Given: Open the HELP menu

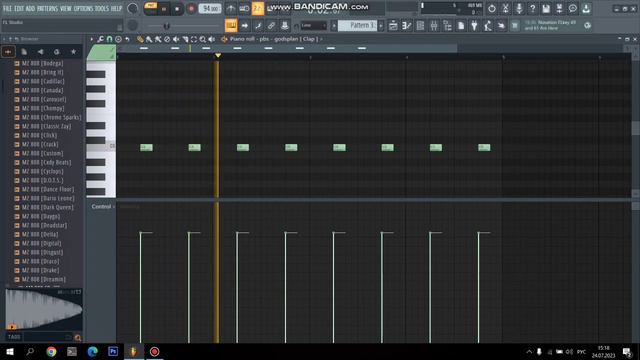Looking at the screenshot, I should pyautogui.click(x=116, y=9).
